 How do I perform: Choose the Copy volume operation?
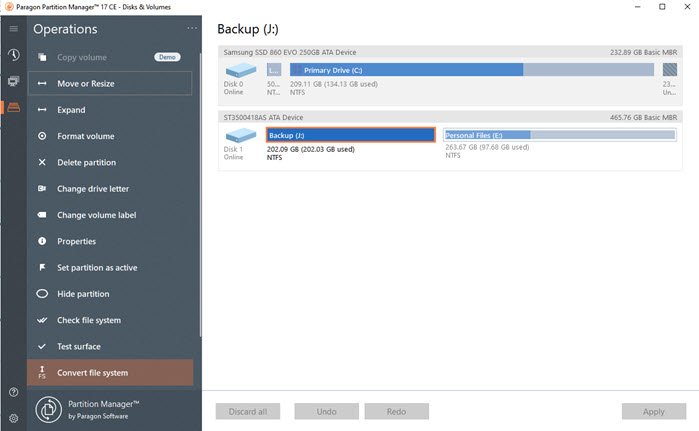point(110,57)
